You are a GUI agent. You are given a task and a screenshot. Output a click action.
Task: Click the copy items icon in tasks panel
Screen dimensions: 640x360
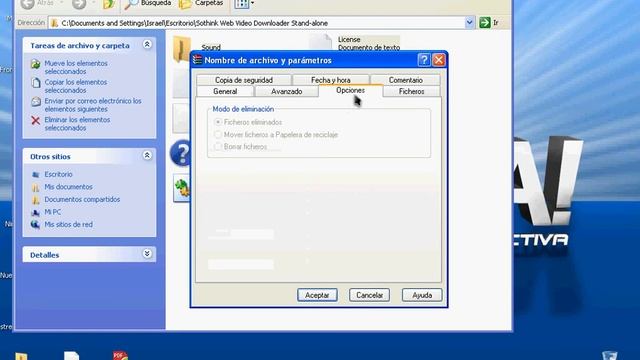(x=36, y=83)
